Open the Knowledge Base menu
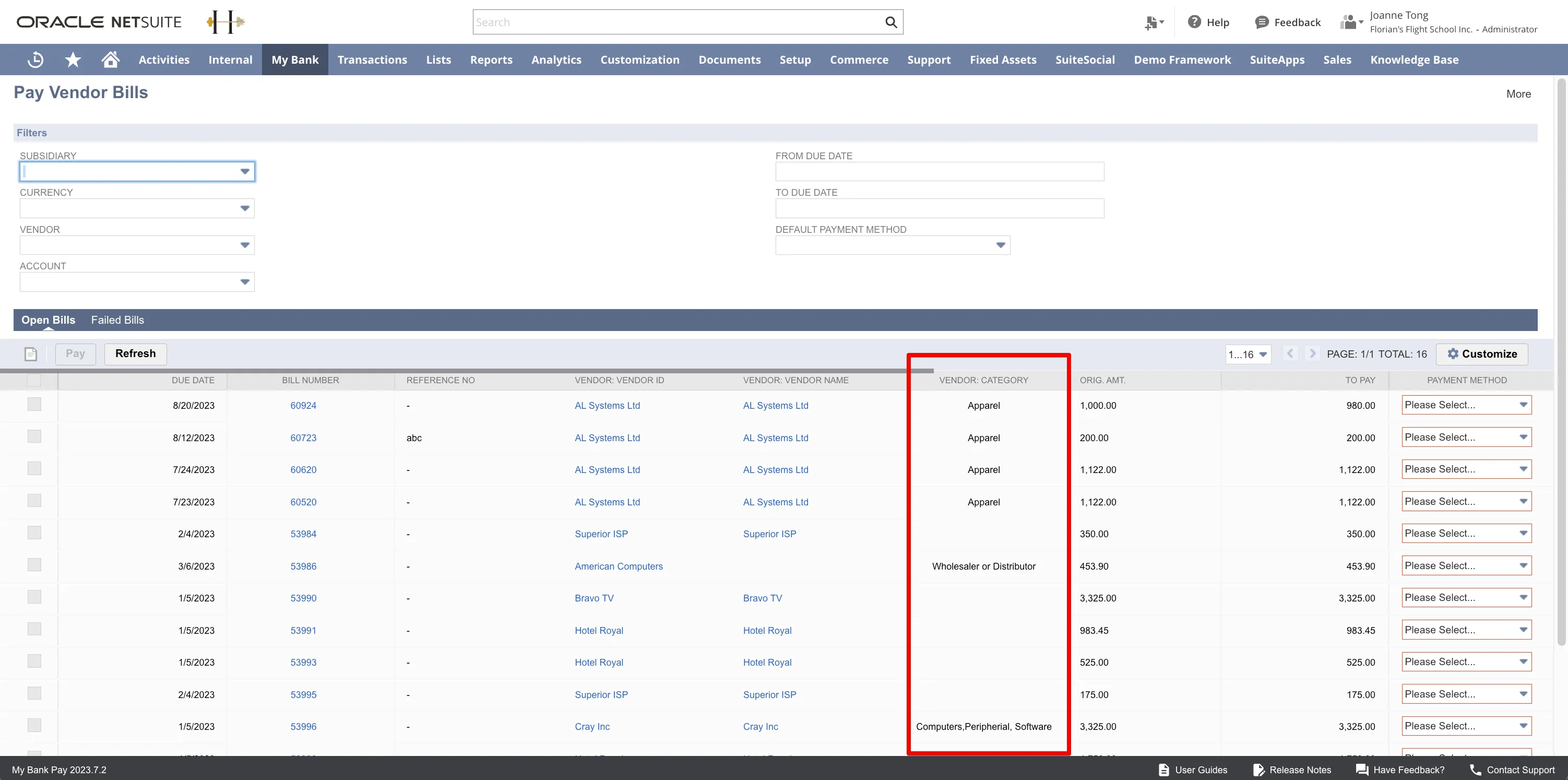 [x=1414, y=60]
